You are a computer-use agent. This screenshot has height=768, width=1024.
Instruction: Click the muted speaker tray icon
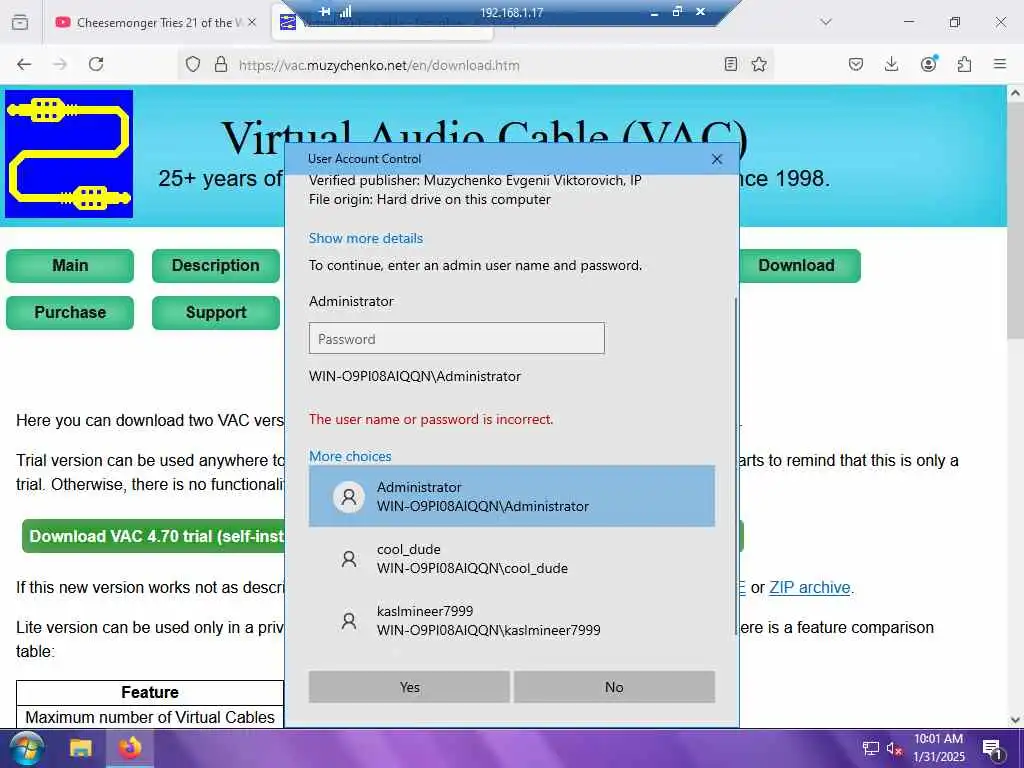point(895,749)
